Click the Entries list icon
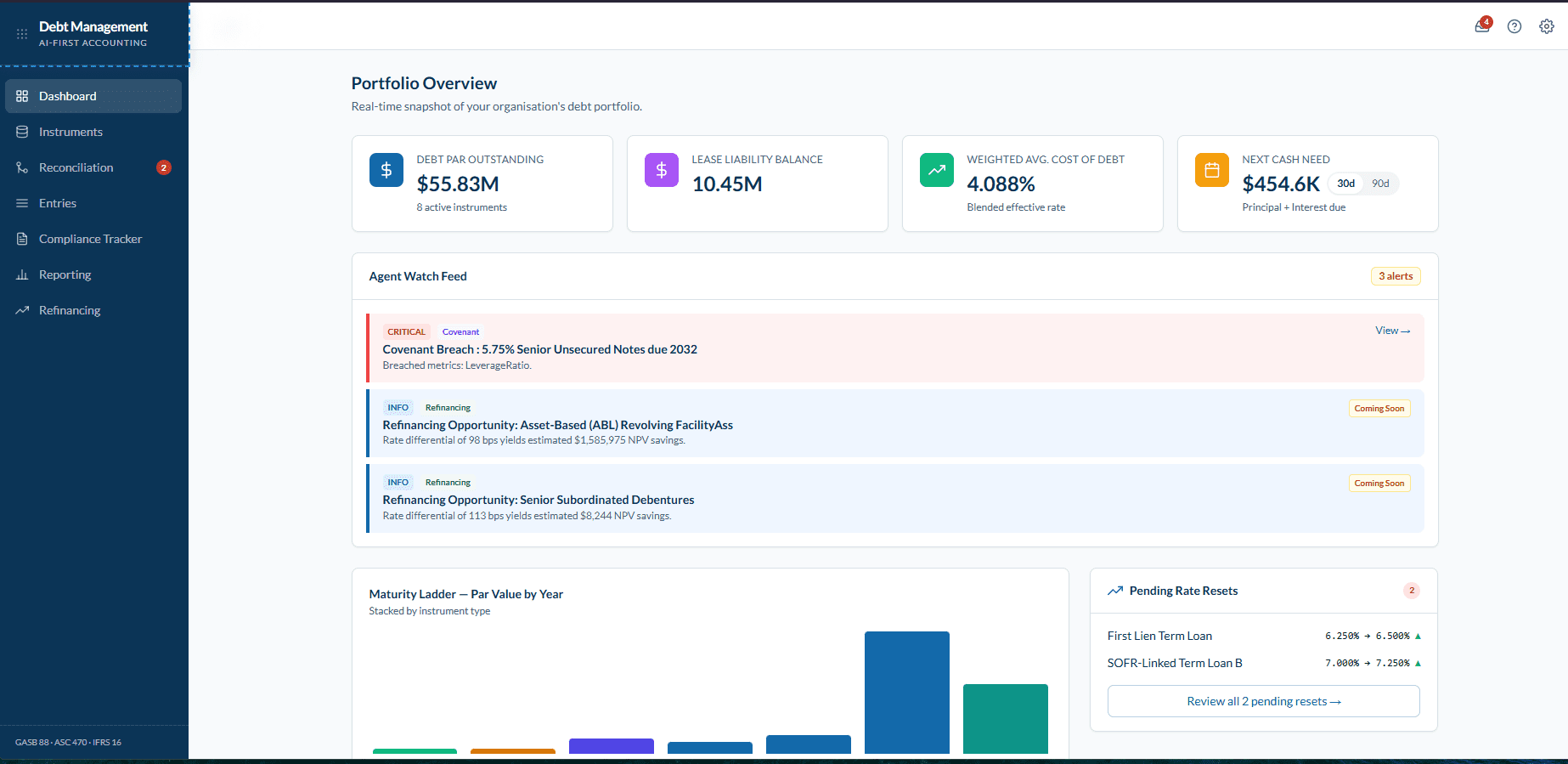This screenshot has height=764, width=1568. [x=22, y=203]
